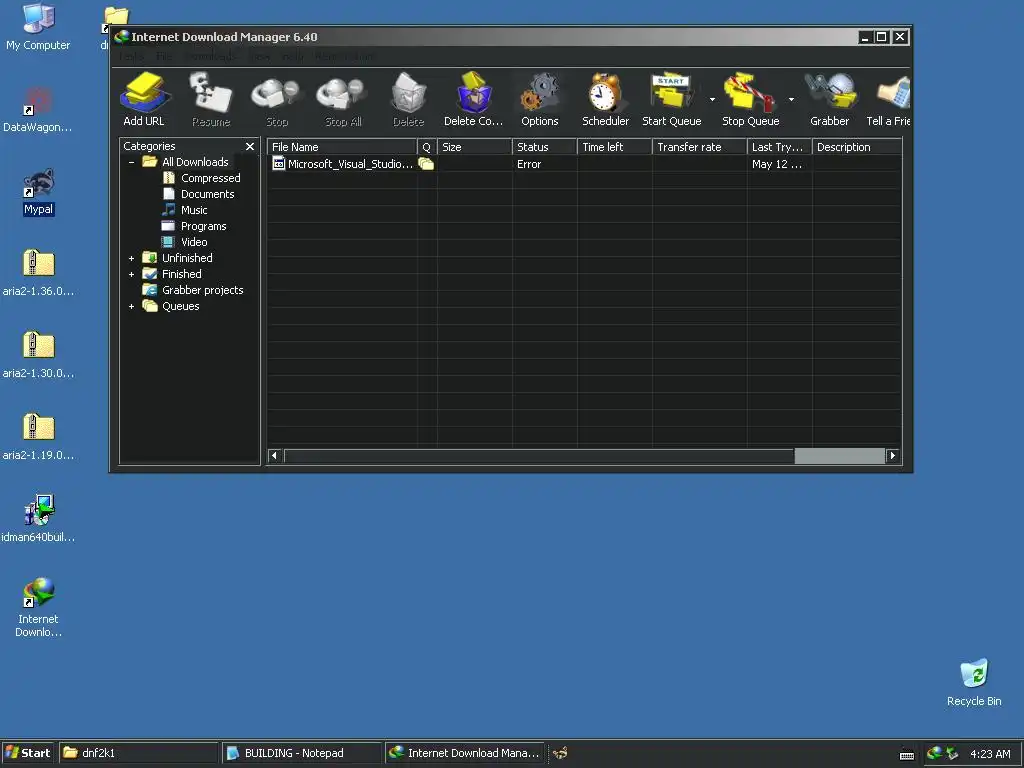Expand the Unfinished category node
This screenshot has height=768, width=1024.
pos(131,258)
